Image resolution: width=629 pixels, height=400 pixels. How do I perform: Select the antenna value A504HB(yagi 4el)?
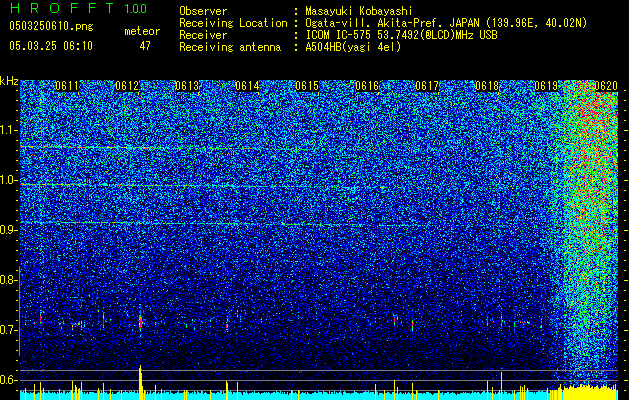click(353, 47)
